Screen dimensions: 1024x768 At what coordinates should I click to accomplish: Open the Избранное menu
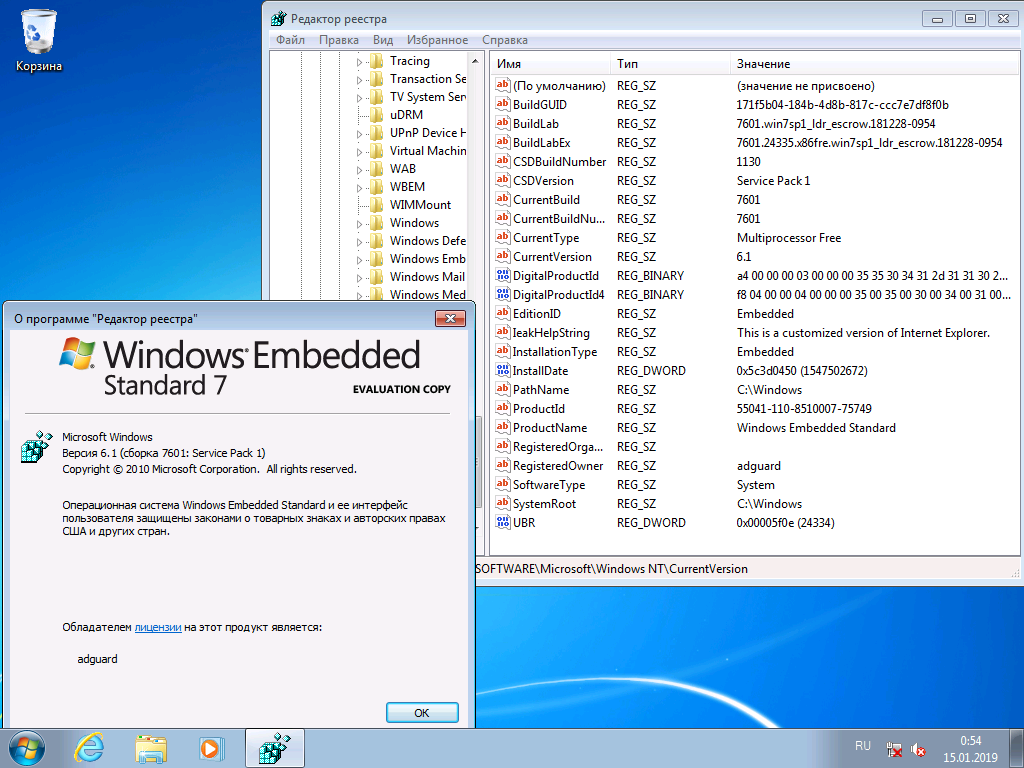click(x=437, y=40)
